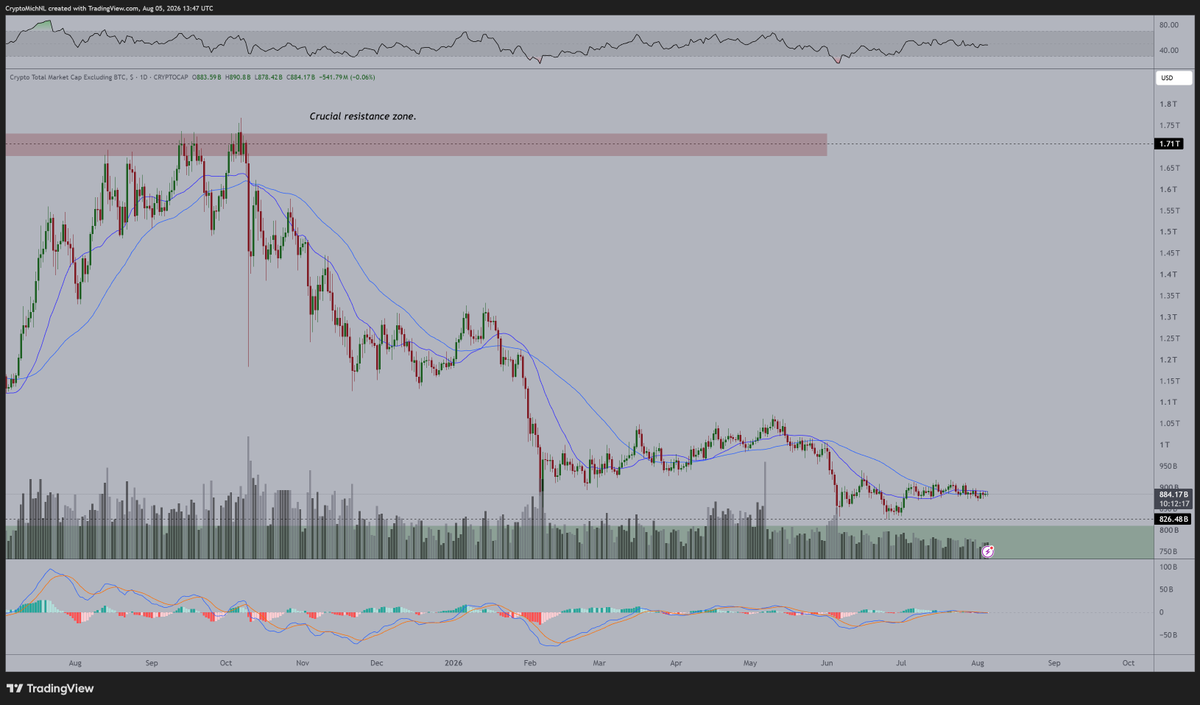Click the Jul time axis label
1200x705 pixels.
[x=902, y=662]
